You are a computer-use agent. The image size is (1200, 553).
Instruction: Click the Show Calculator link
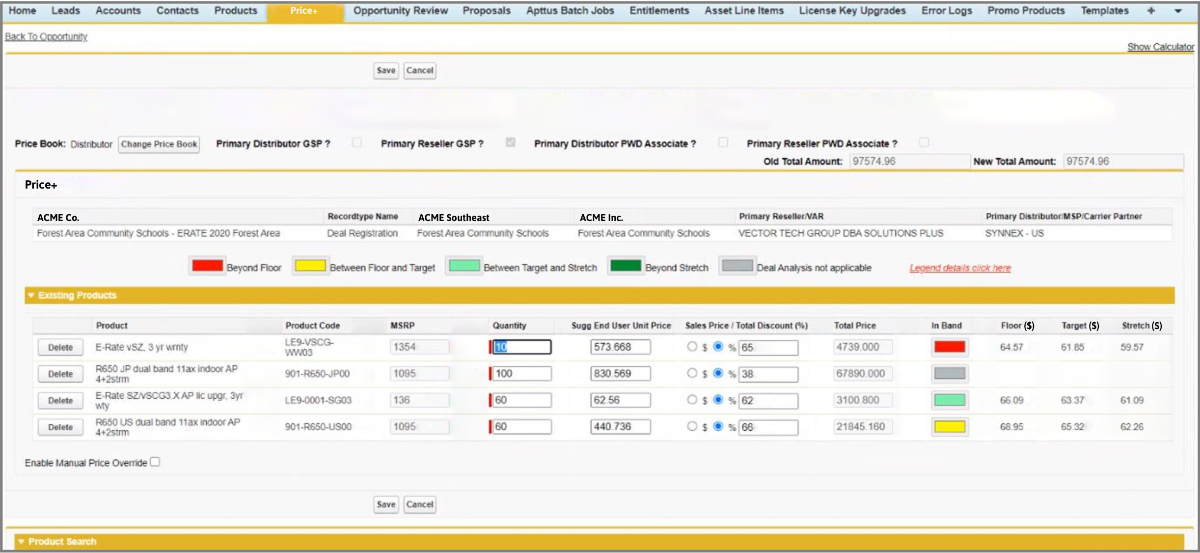pos(1160,47)
